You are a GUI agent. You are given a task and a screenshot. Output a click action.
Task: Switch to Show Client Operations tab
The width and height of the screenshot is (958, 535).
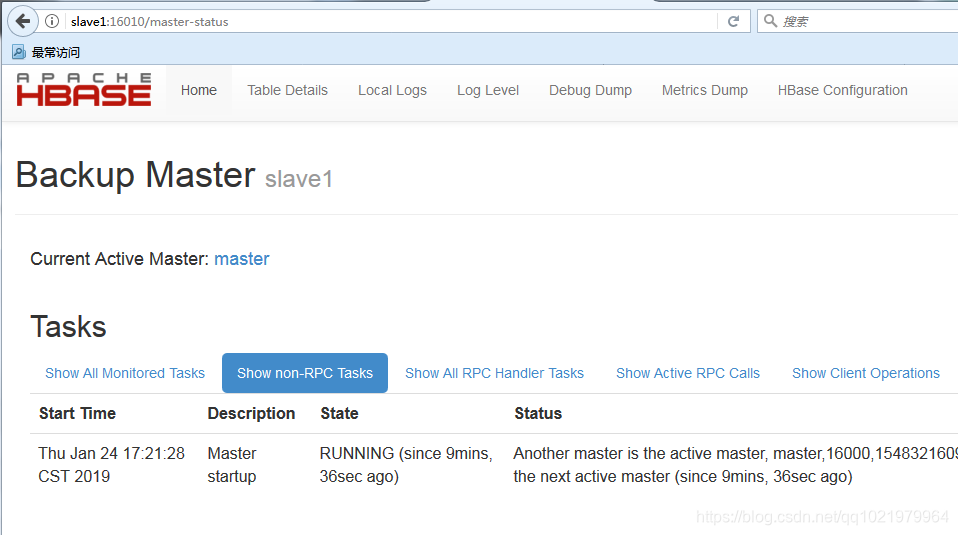click(x=866, y=373)
